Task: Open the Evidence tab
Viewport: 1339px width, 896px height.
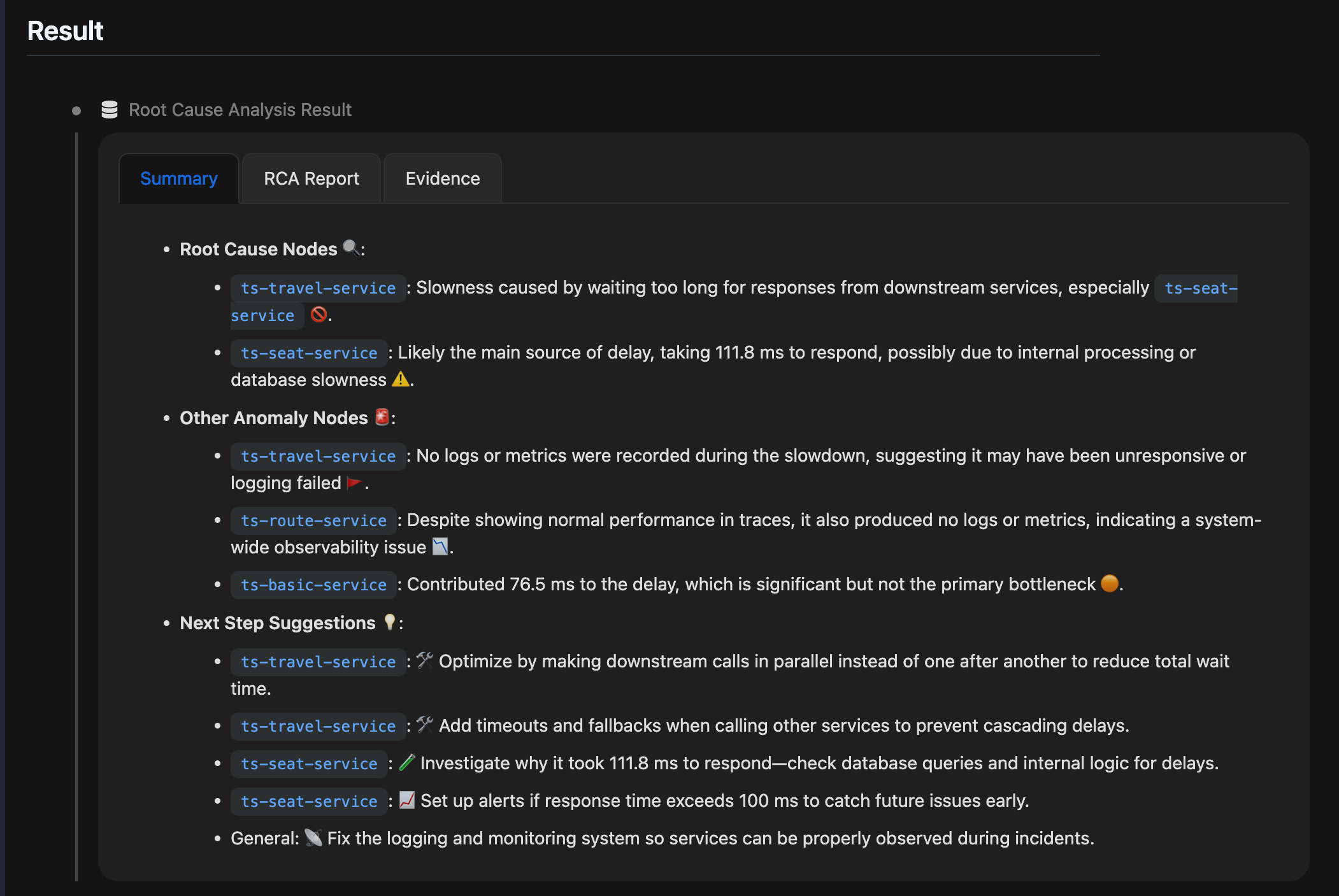Action: click(x=443, y=178)
